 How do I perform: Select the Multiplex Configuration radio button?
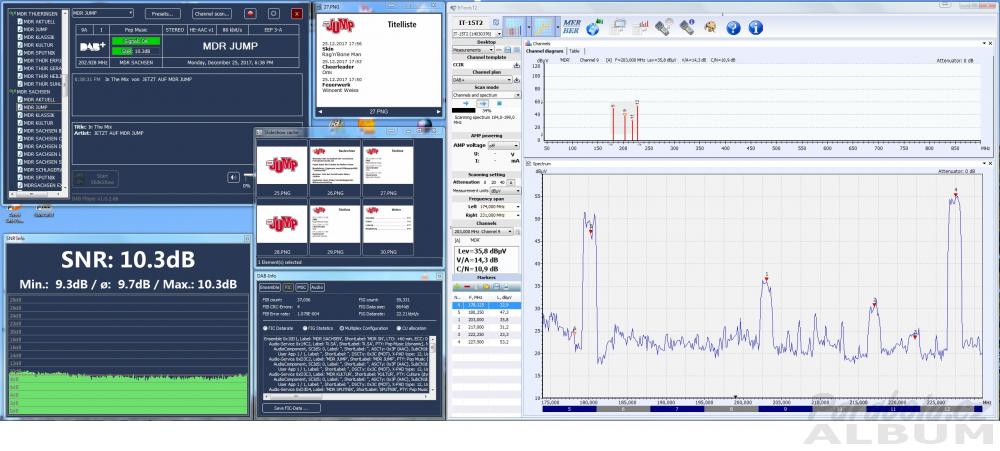(342, 328)
